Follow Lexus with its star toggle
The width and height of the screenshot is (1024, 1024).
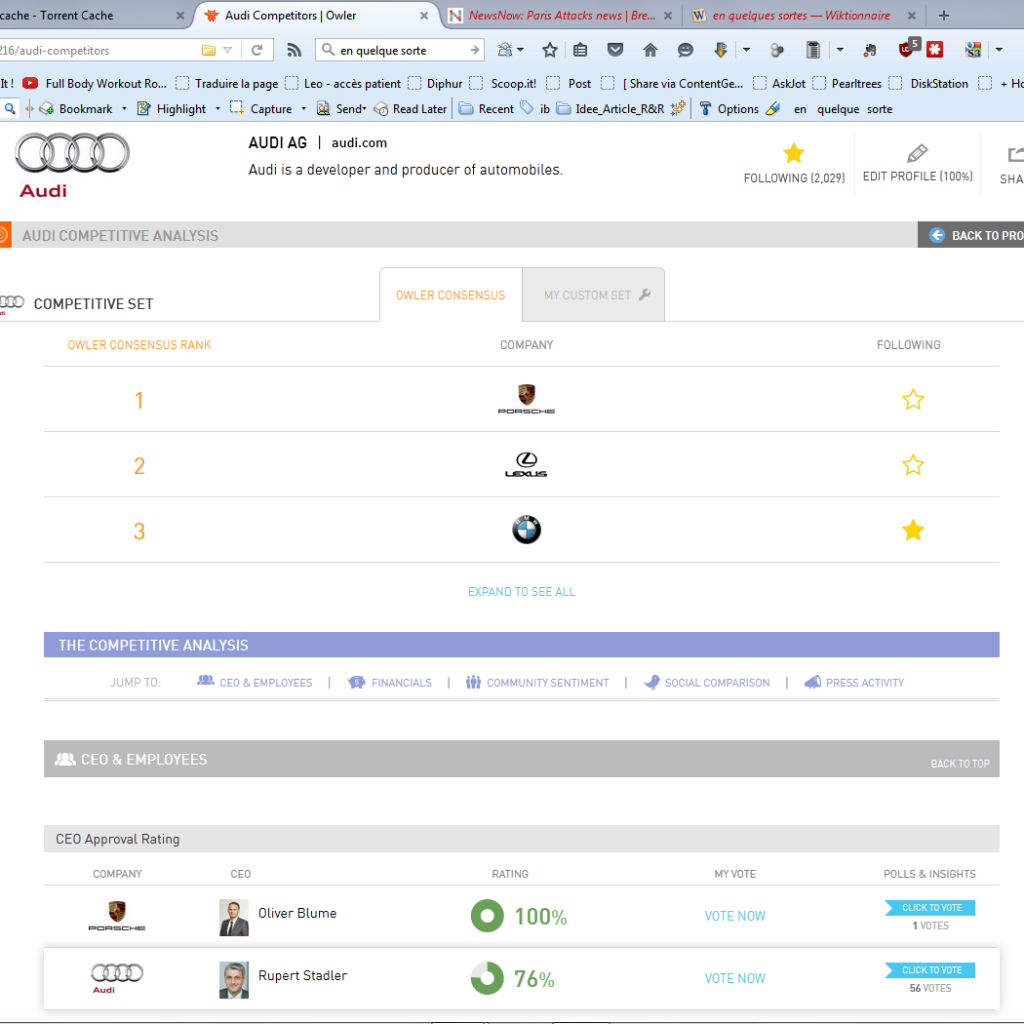(x=913, y=464)
